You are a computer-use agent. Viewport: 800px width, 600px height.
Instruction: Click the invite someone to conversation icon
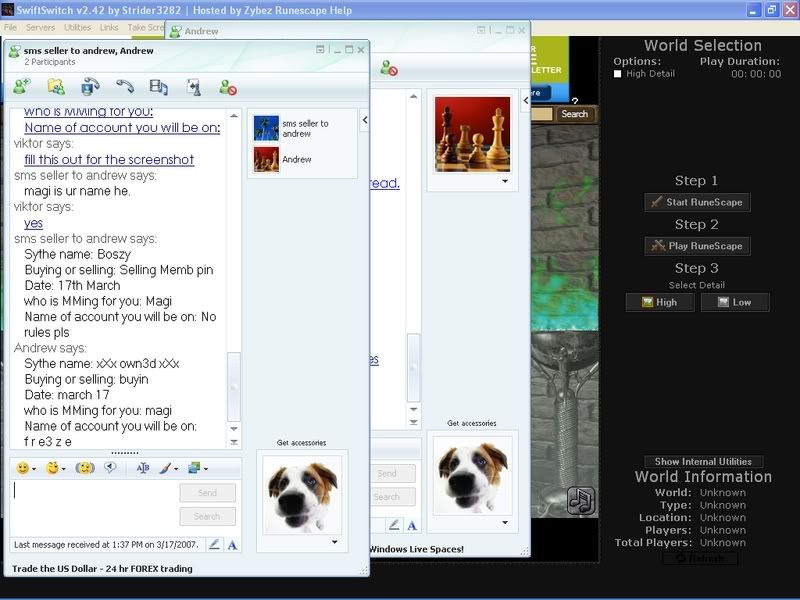(x=22, y=87)
